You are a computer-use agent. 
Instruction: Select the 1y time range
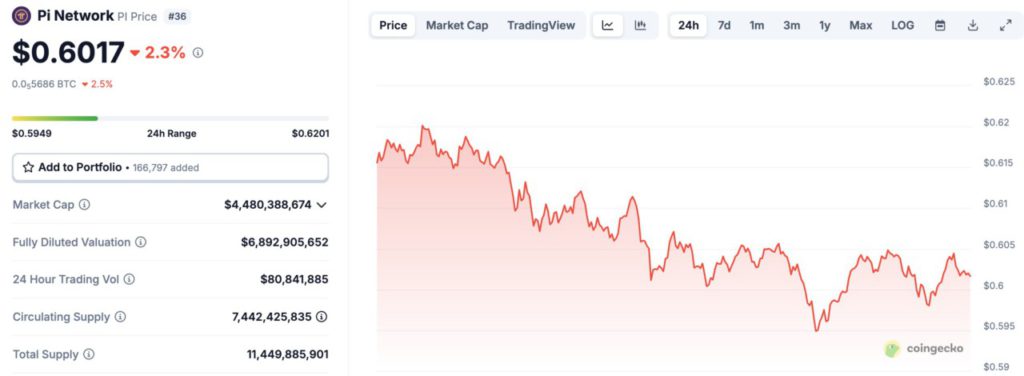[825, 25]
